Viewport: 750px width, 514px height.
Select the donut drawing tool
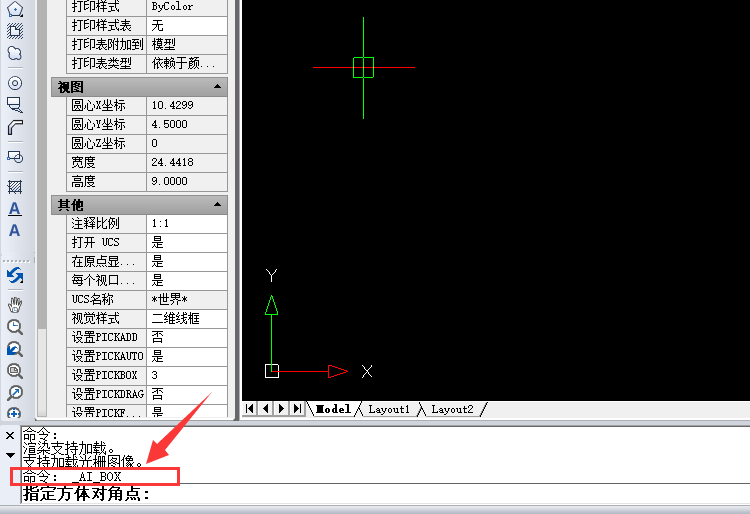pyautogui.click(x=15, y=83)
